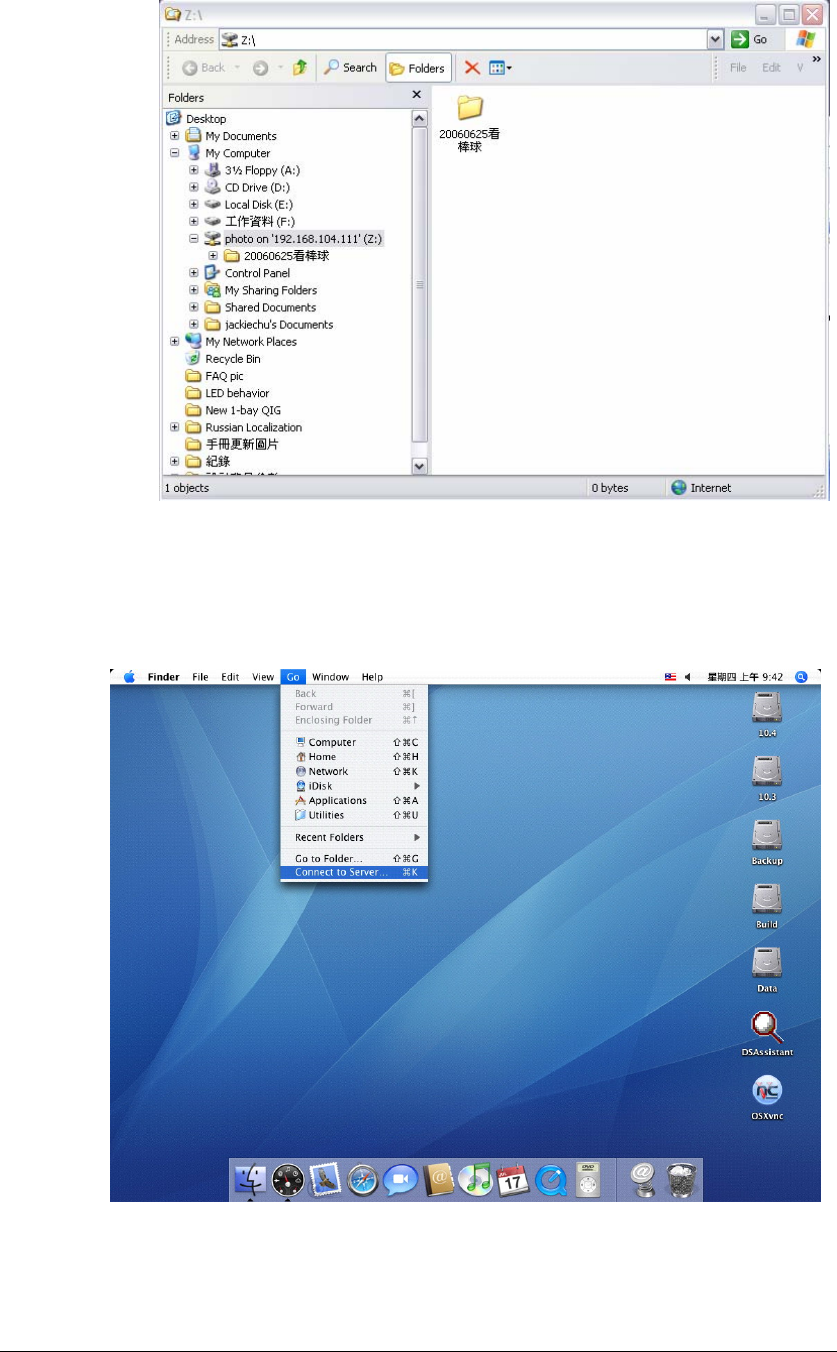Open the Window menu in Mac menu bar

[330, 677]
